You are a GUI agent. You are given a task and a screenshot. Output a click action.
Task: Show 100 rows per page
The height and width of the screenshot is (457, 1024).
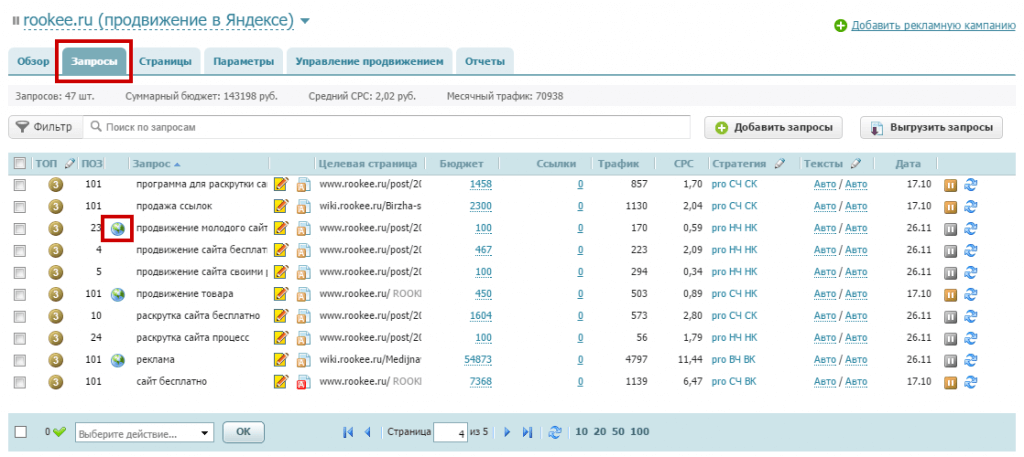click(x=640, y=432)
